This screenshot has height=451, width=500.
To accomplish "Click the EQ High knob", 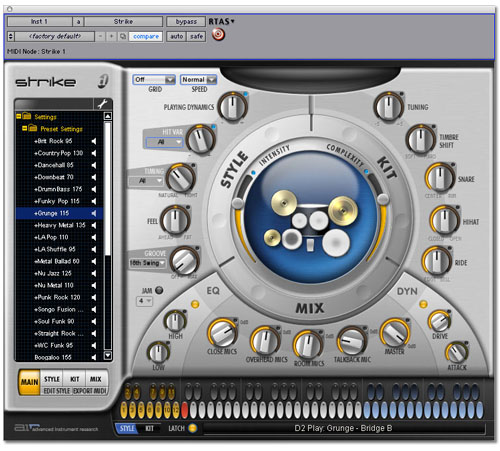I will click(175, 321).
